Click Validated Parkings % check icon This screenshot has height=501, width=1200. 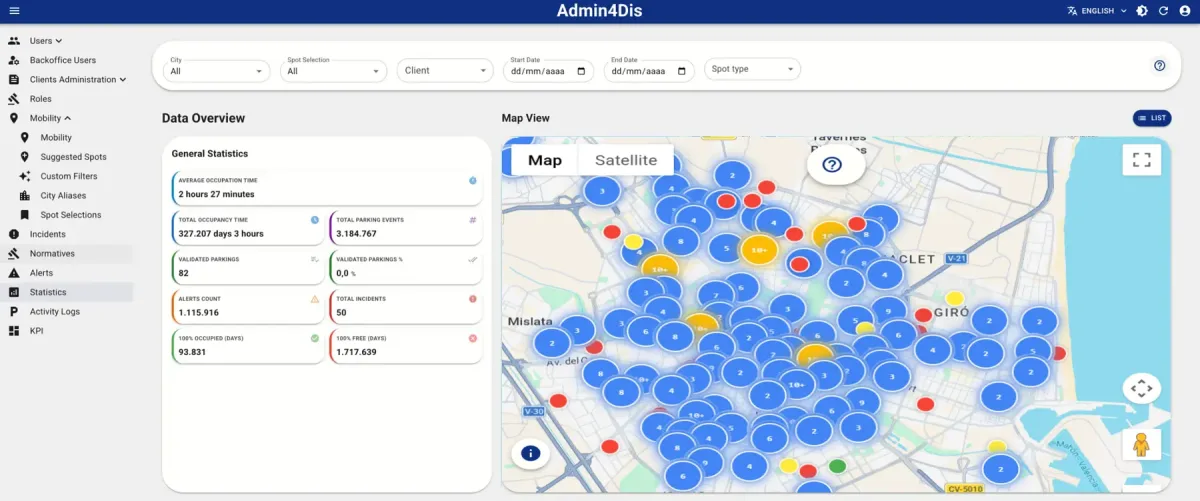(473, 259)
